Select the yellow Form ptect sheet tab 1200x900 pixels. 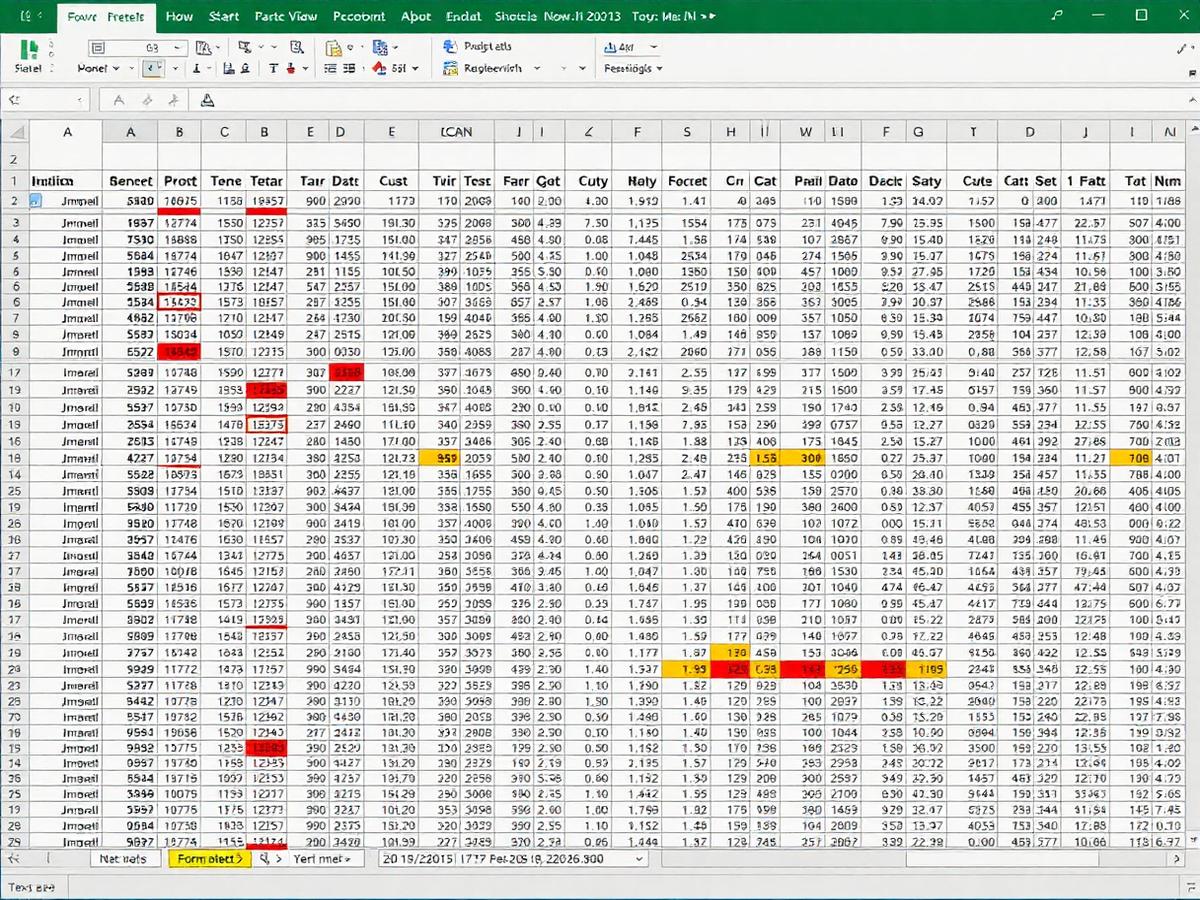[209, 858]
